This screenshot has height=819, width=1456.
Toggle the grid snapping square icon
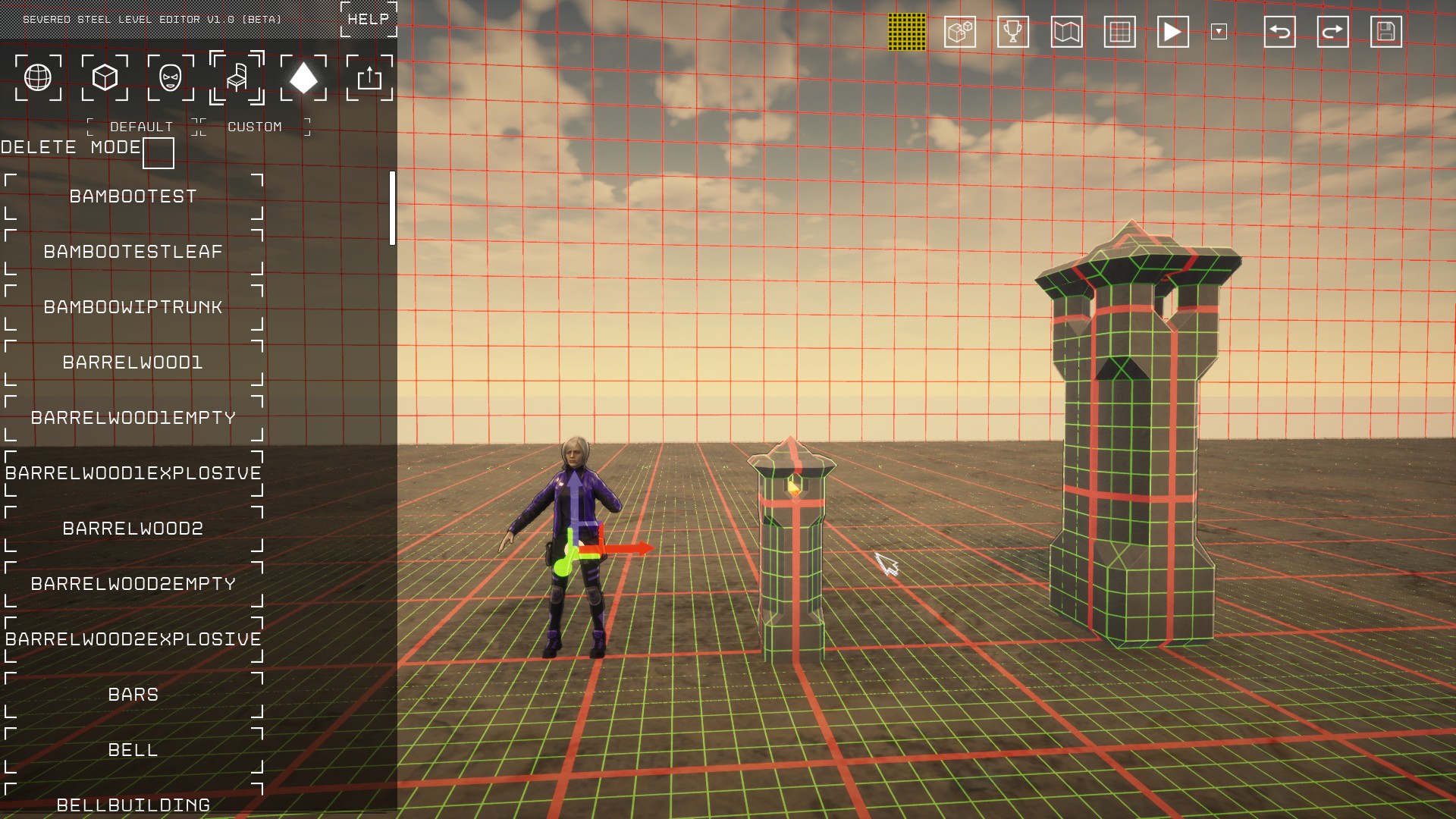tap(1119, 32)
